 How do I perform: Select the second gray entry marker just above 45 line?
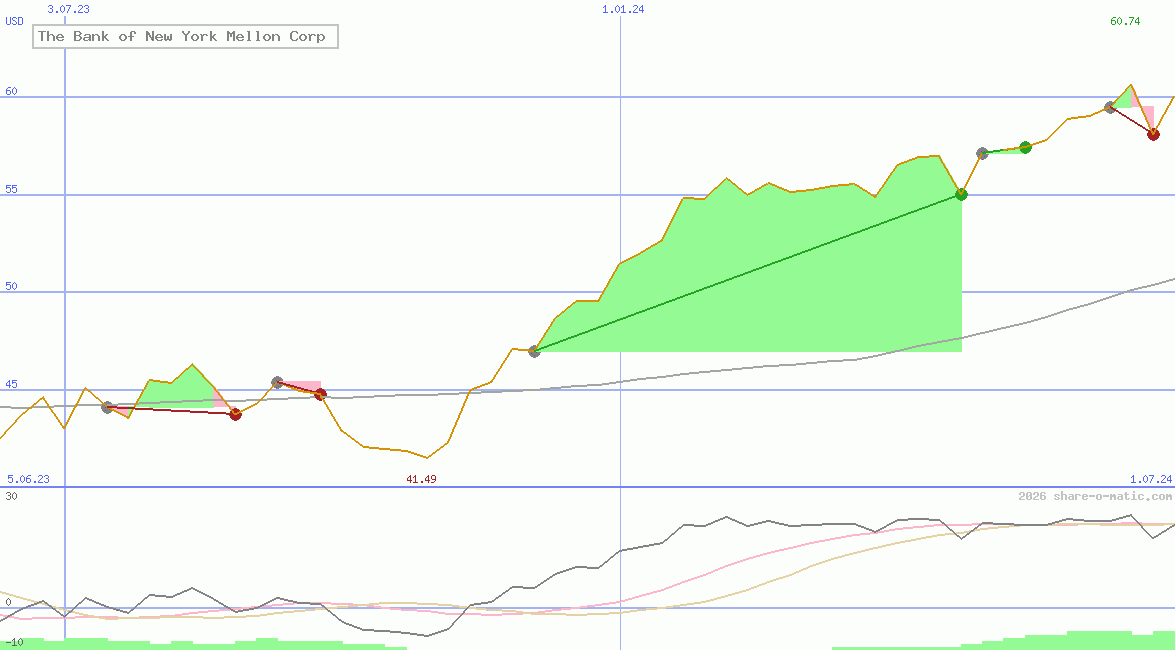pos(277,382)
